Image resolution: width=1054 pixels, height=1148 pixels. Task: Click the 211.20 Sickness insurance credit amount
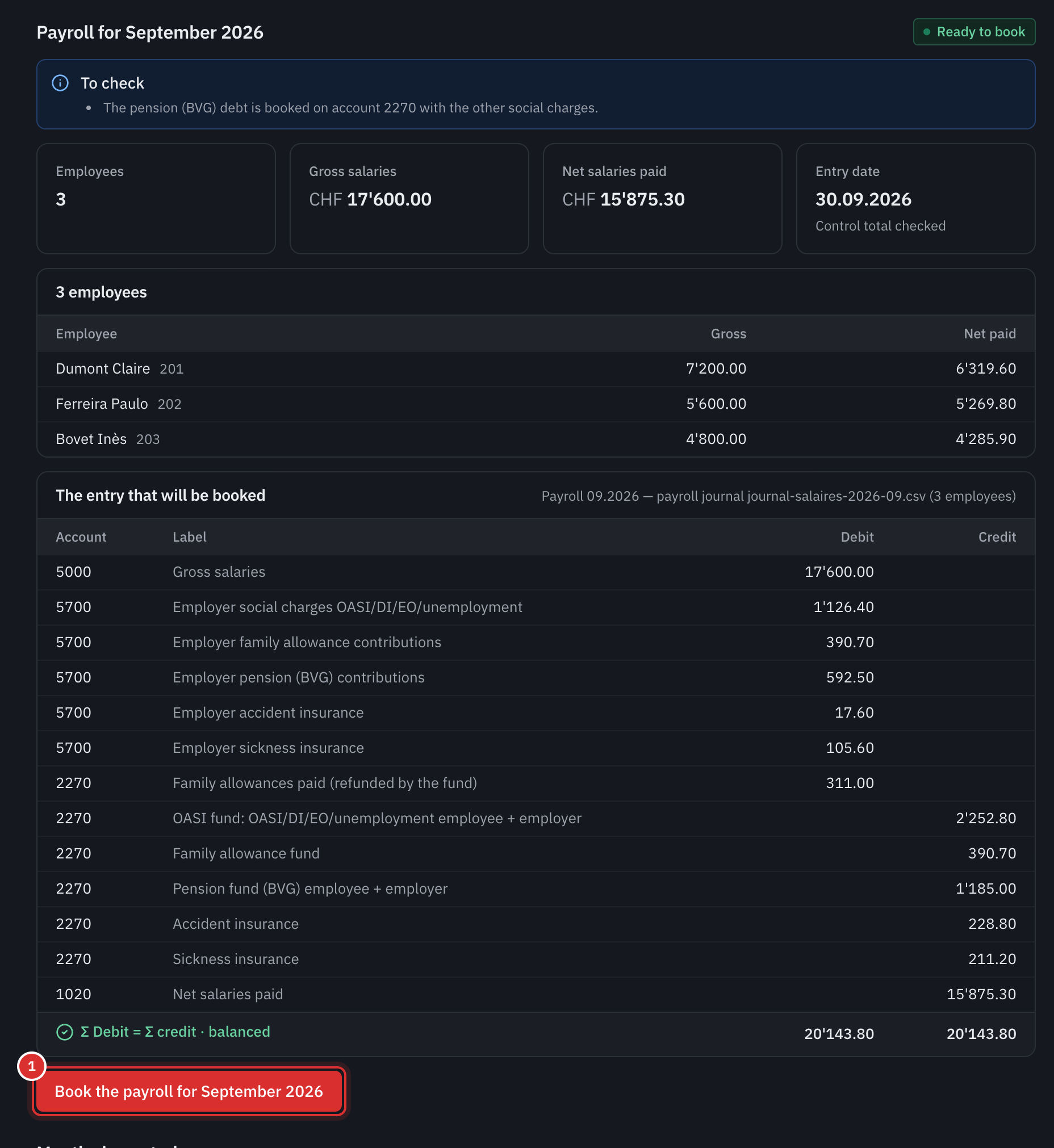[992, 960]
